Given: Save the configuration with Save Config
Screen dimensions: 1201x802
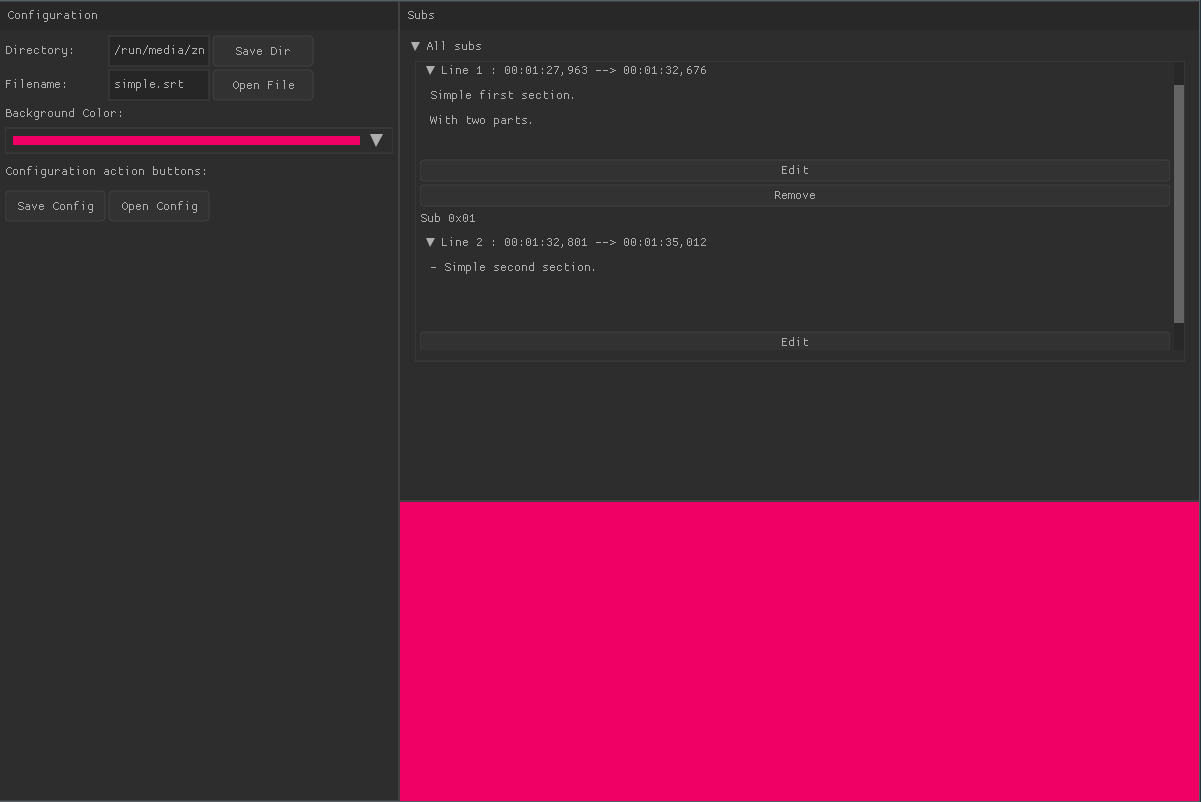Looking at the screenshot, I should pos(55,206).
